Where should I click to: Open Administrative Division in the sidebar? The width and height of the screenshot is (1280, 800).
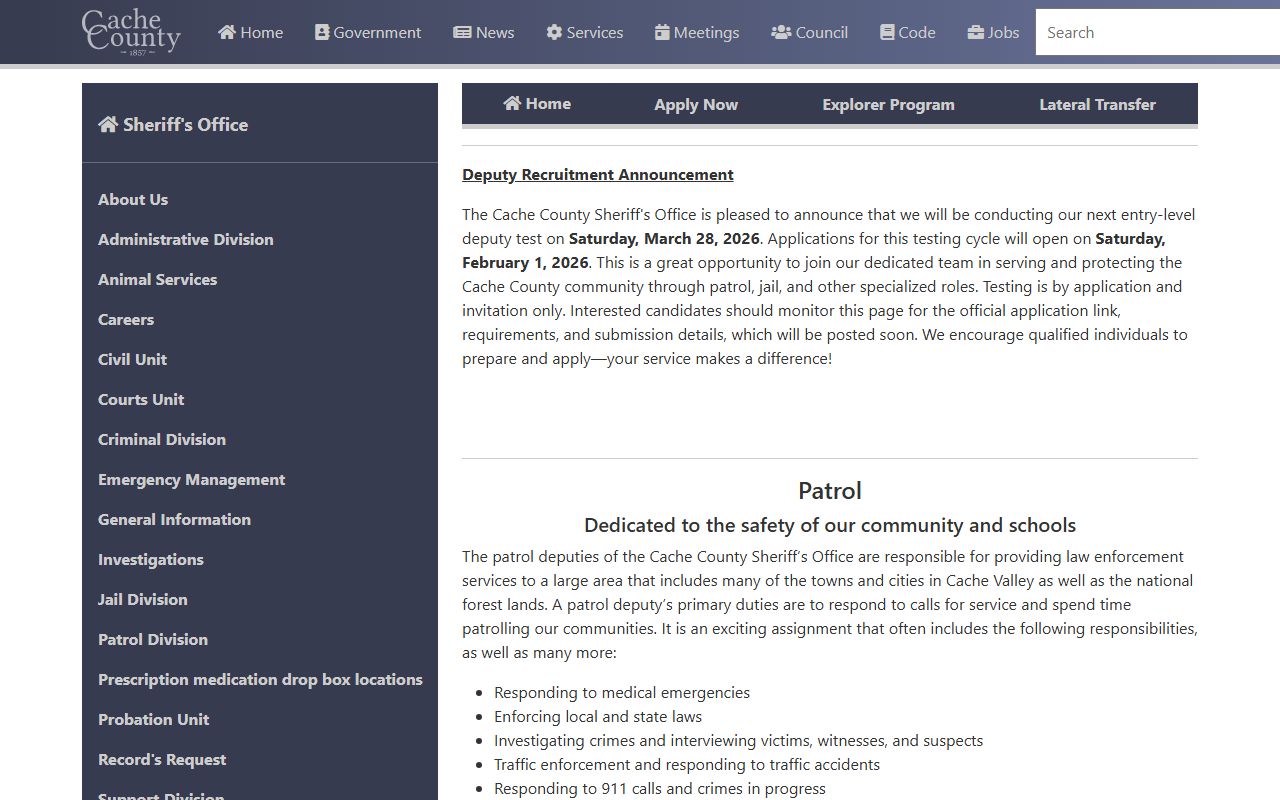pos(186,239)
